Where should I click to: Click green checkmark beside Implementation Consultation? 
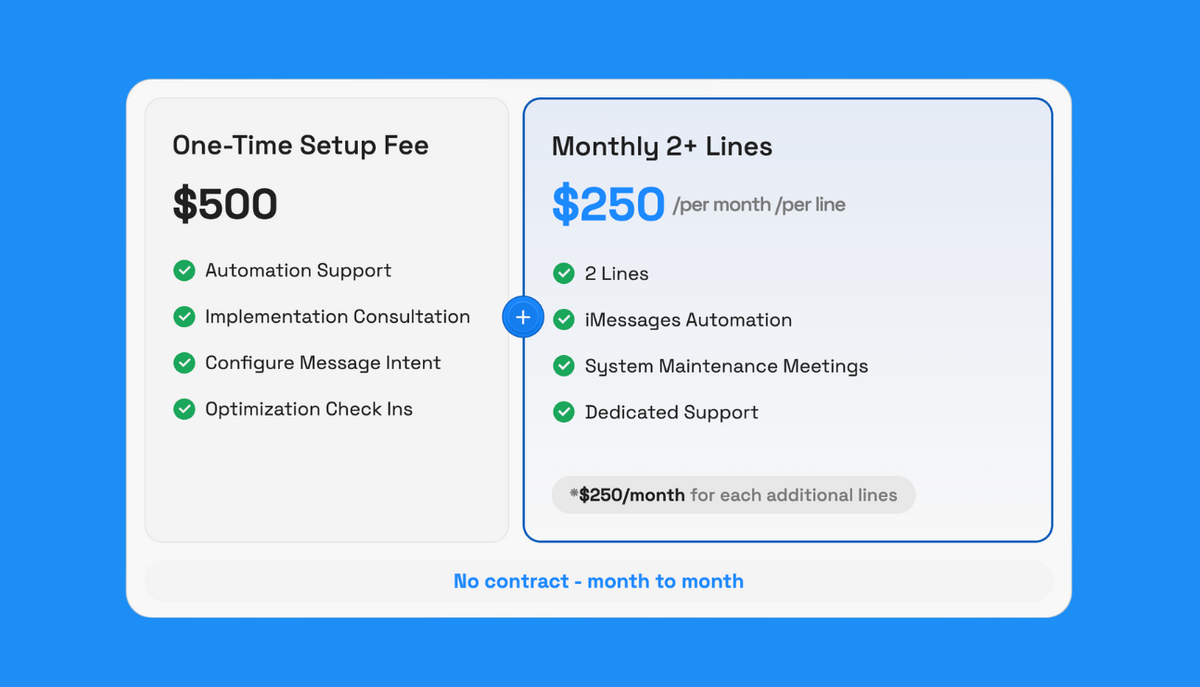pos(184,316)
